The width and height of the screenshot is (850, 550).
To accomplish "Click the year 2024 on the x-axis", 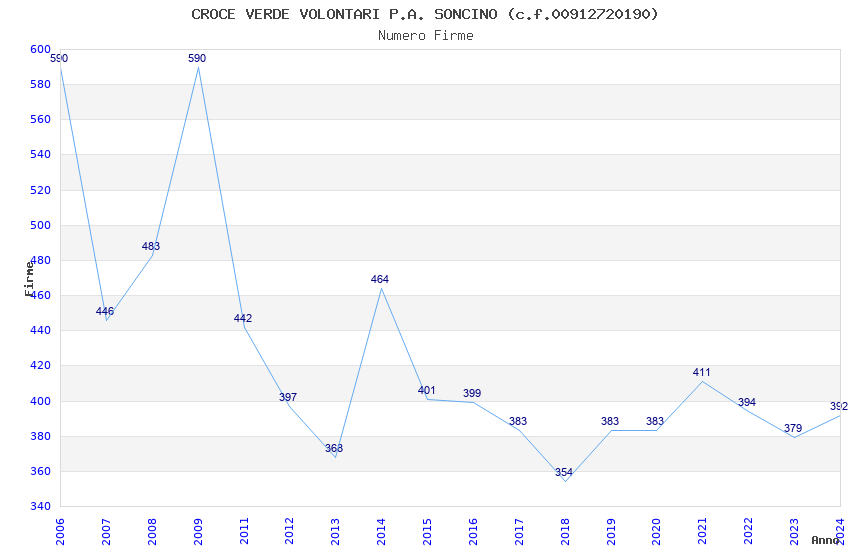I will click(x=840, y=531).
